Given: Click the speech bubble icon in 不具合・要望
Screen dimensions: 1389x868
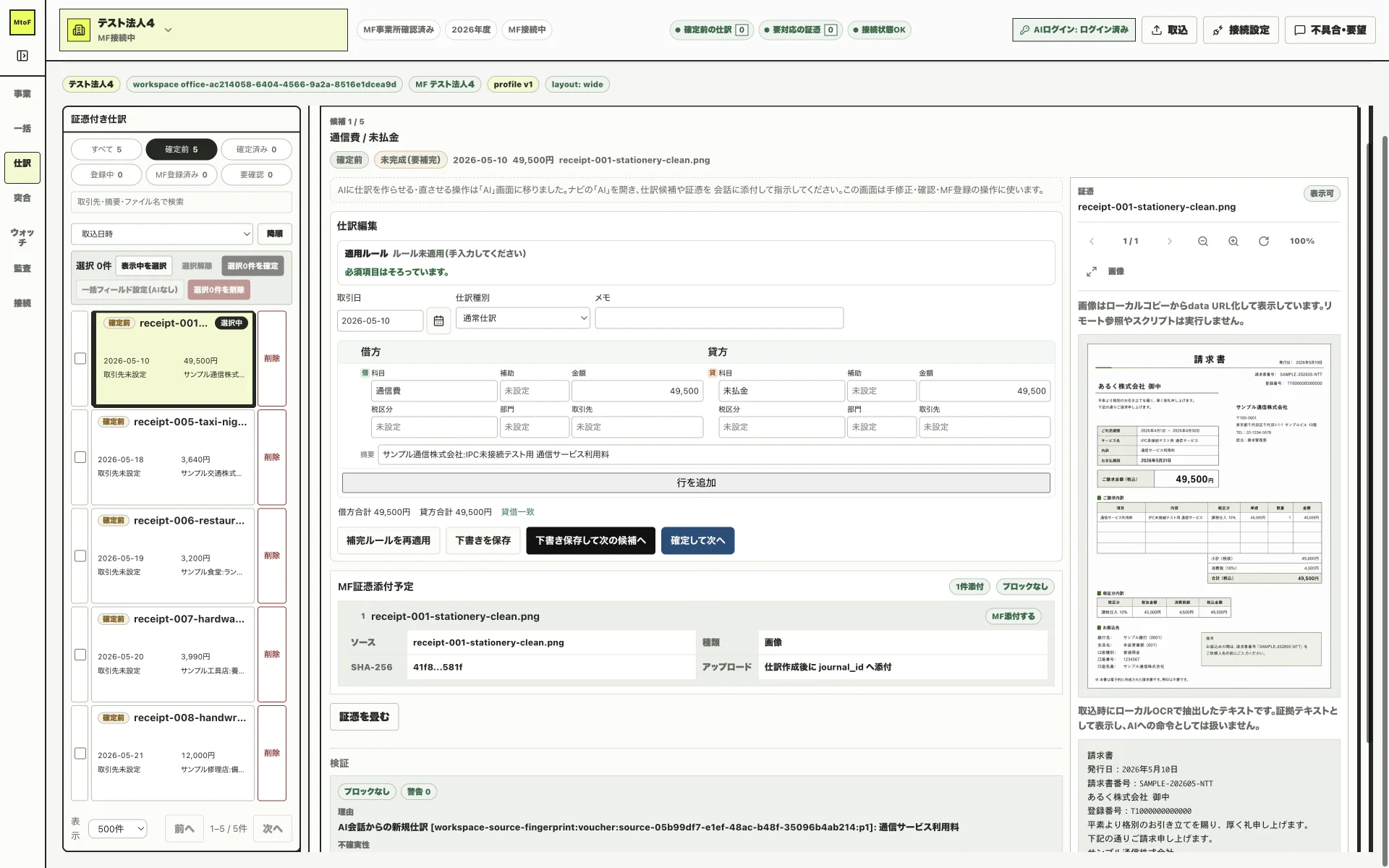Looking at the screenshot, I should (1299, 30).
